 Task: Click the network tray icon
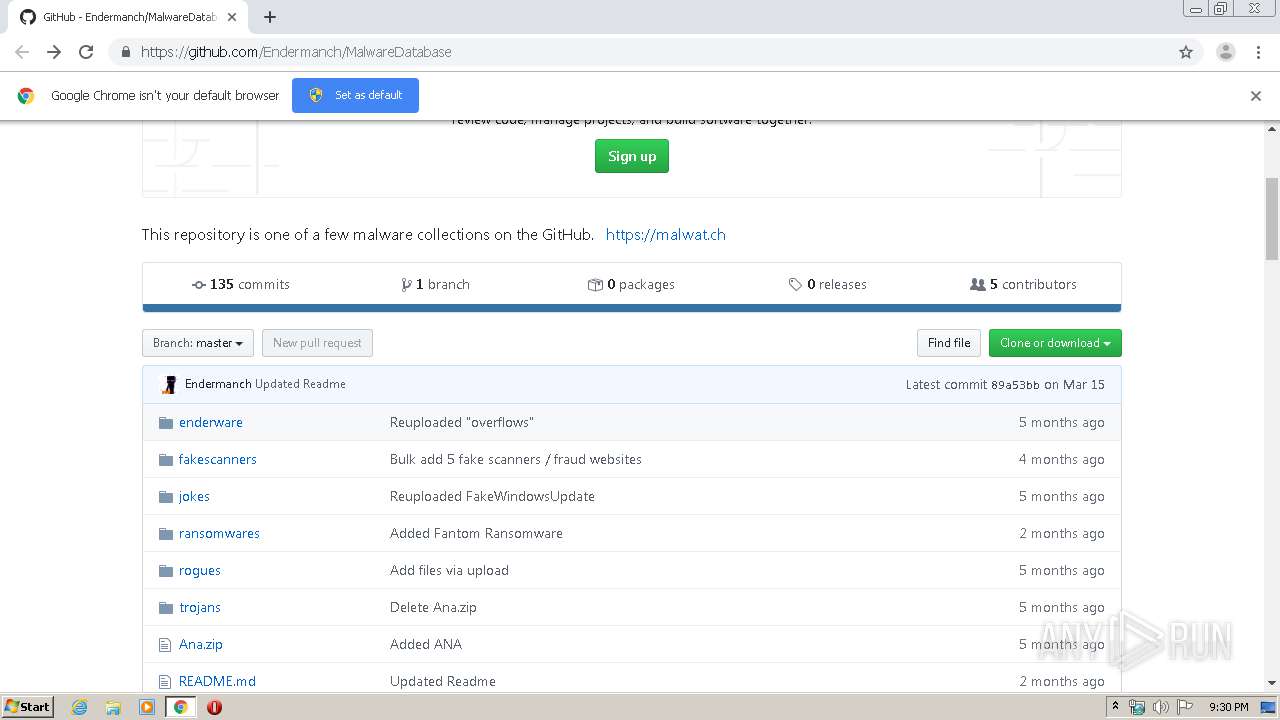coord(1137,707)
